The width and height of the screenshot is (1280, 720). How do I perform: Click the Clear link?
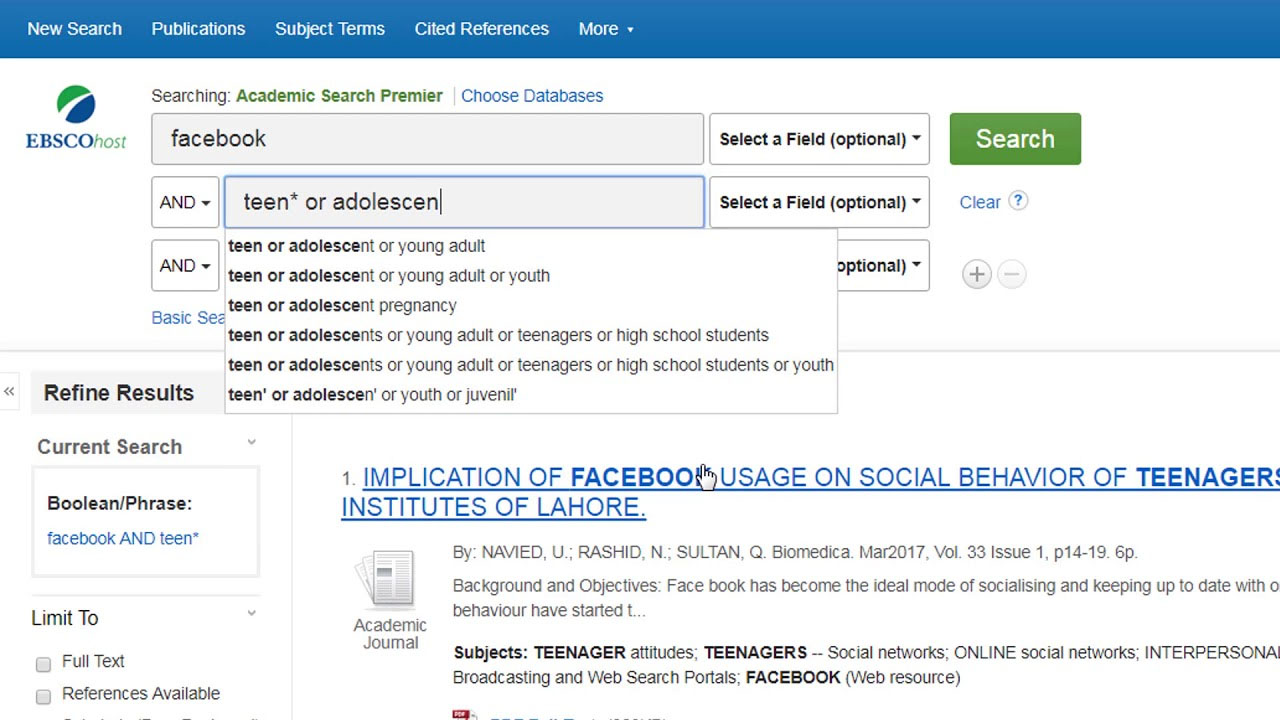pyautogui.click(x=979, y=202)
